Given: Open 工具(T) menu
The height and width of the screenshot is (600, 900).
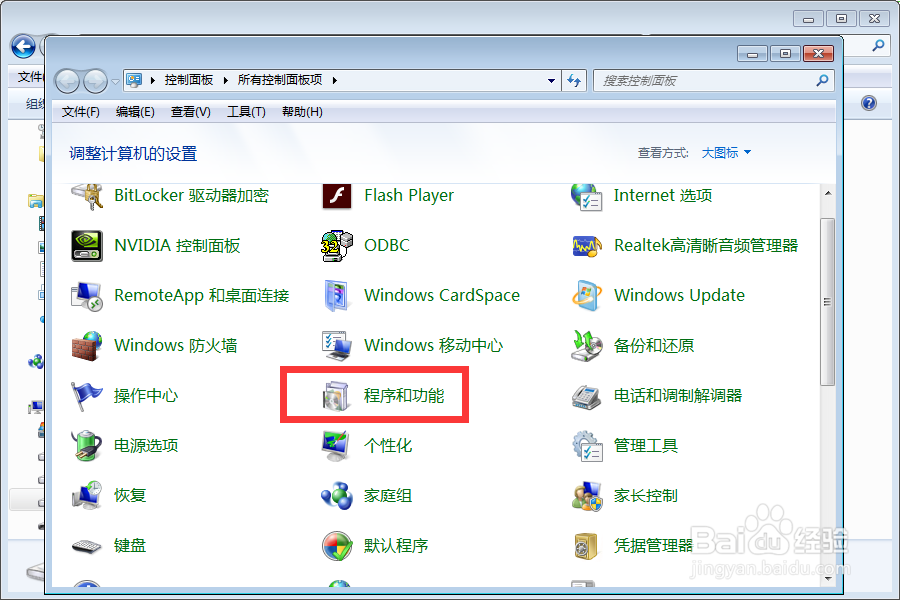Looking at the screenshot, I should (246, 112).
